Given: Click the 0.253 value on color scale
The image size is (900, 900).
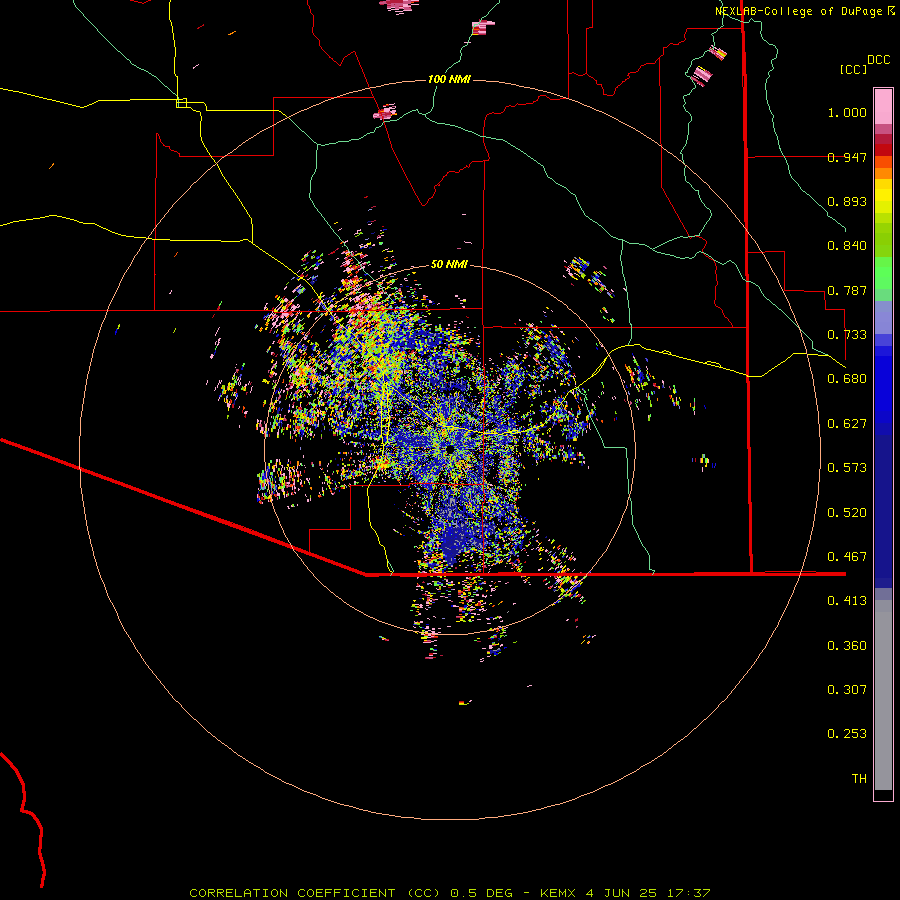Looking at the screenshot, I should (847, 734).
